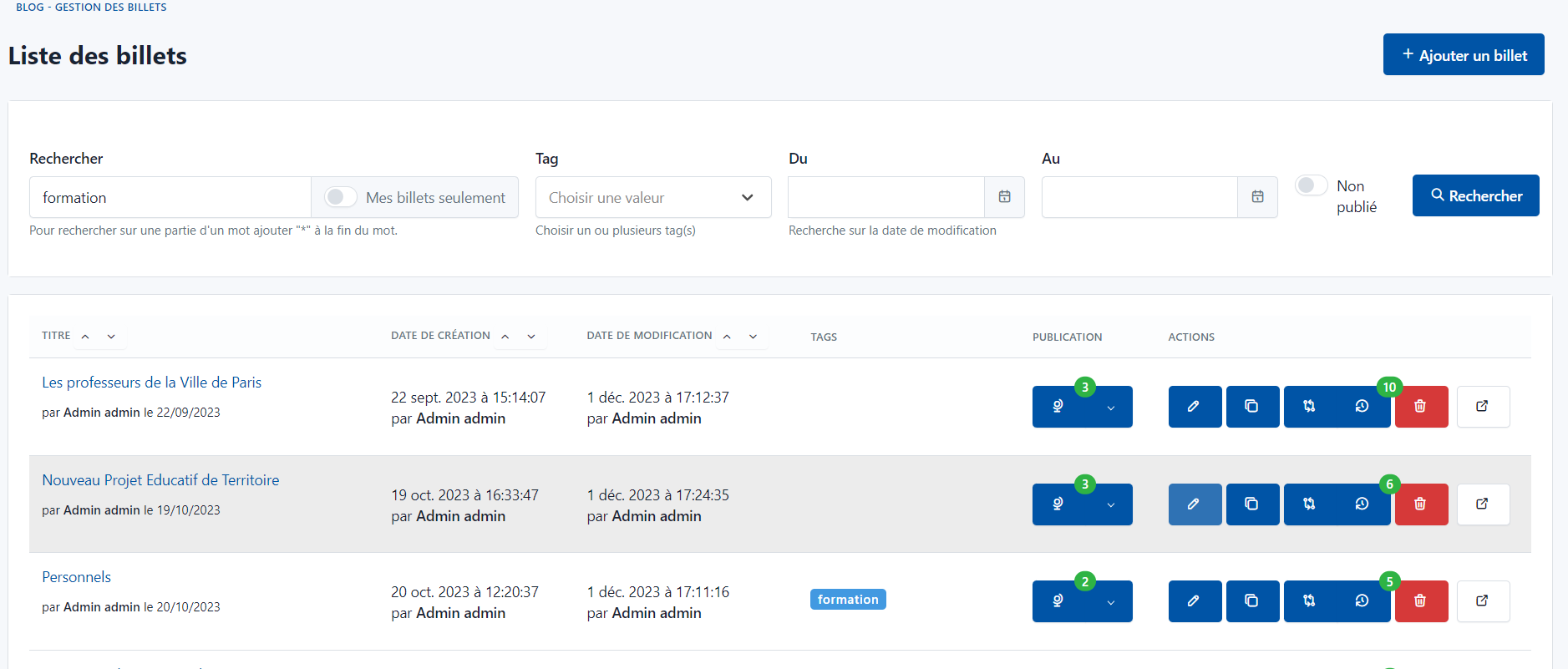Click the swap arrows icon in Personnels row
Screen dimensions: 1568x669
(x=1309, y=601)
